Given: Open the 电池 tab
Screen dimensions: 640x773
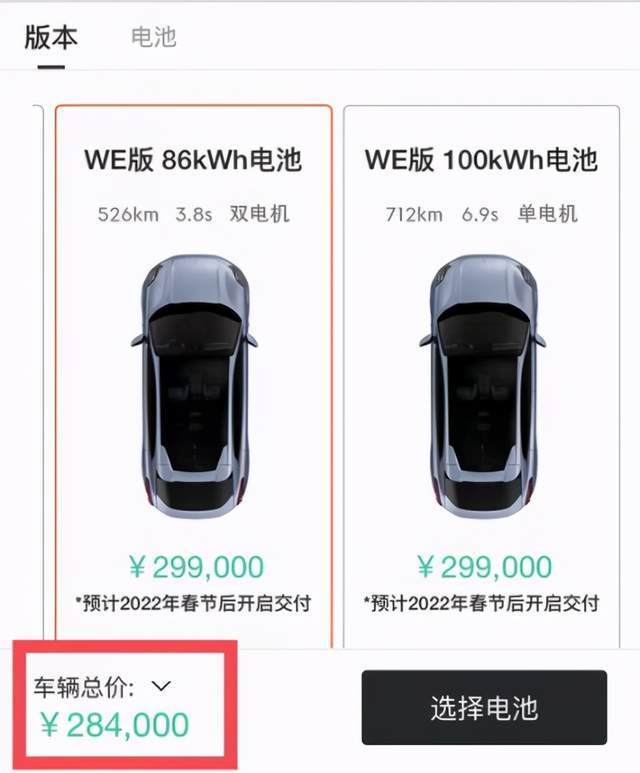Looking at the screenshot, I should (x=154, y=37).
